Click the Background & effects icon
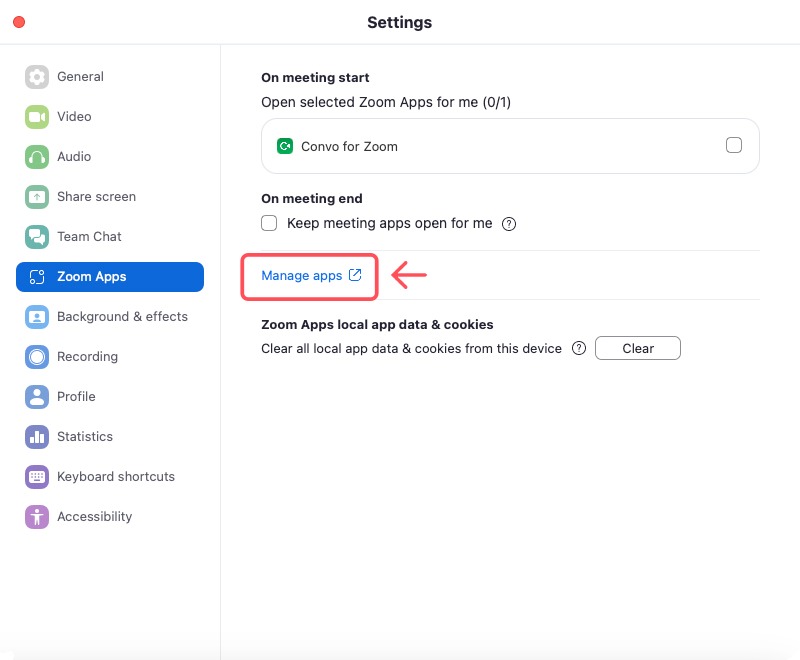The width and height of the screenshot is (800, 660). click(x=37, y=317)
